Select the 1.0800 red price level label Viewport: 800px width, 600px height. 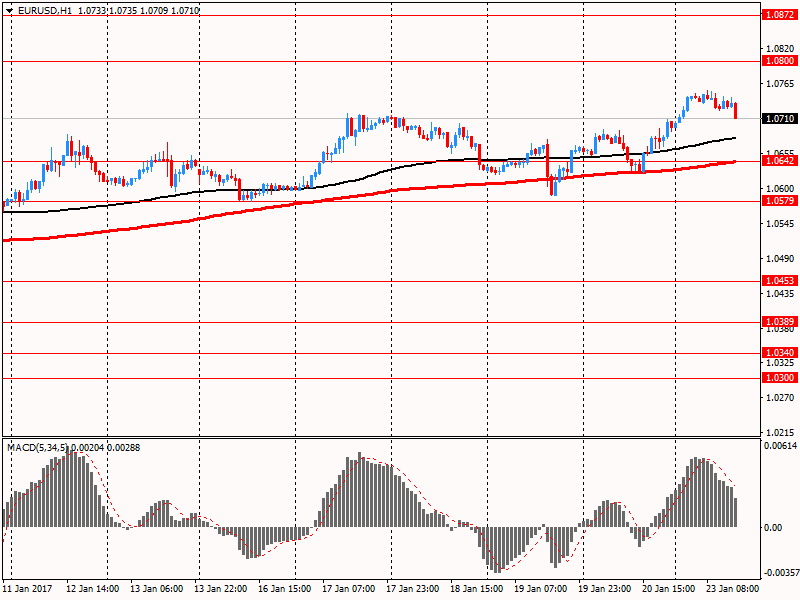tap(778, 61)
